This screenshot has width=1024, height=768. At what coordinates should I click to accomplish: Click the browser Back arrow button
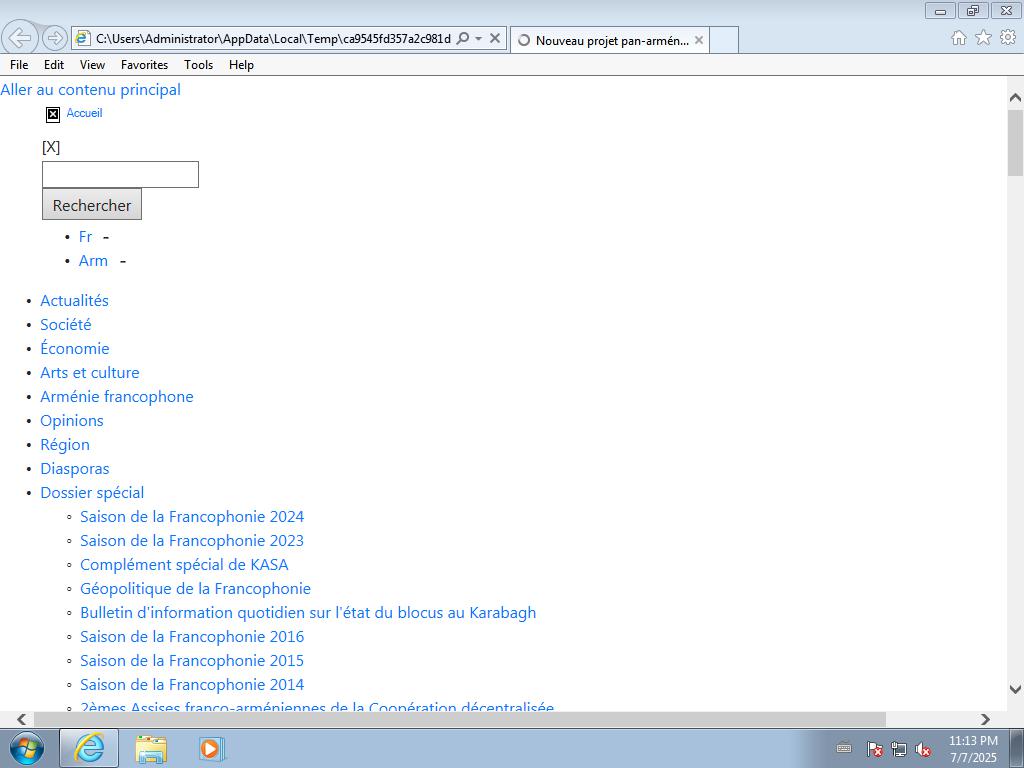(20, 38)
